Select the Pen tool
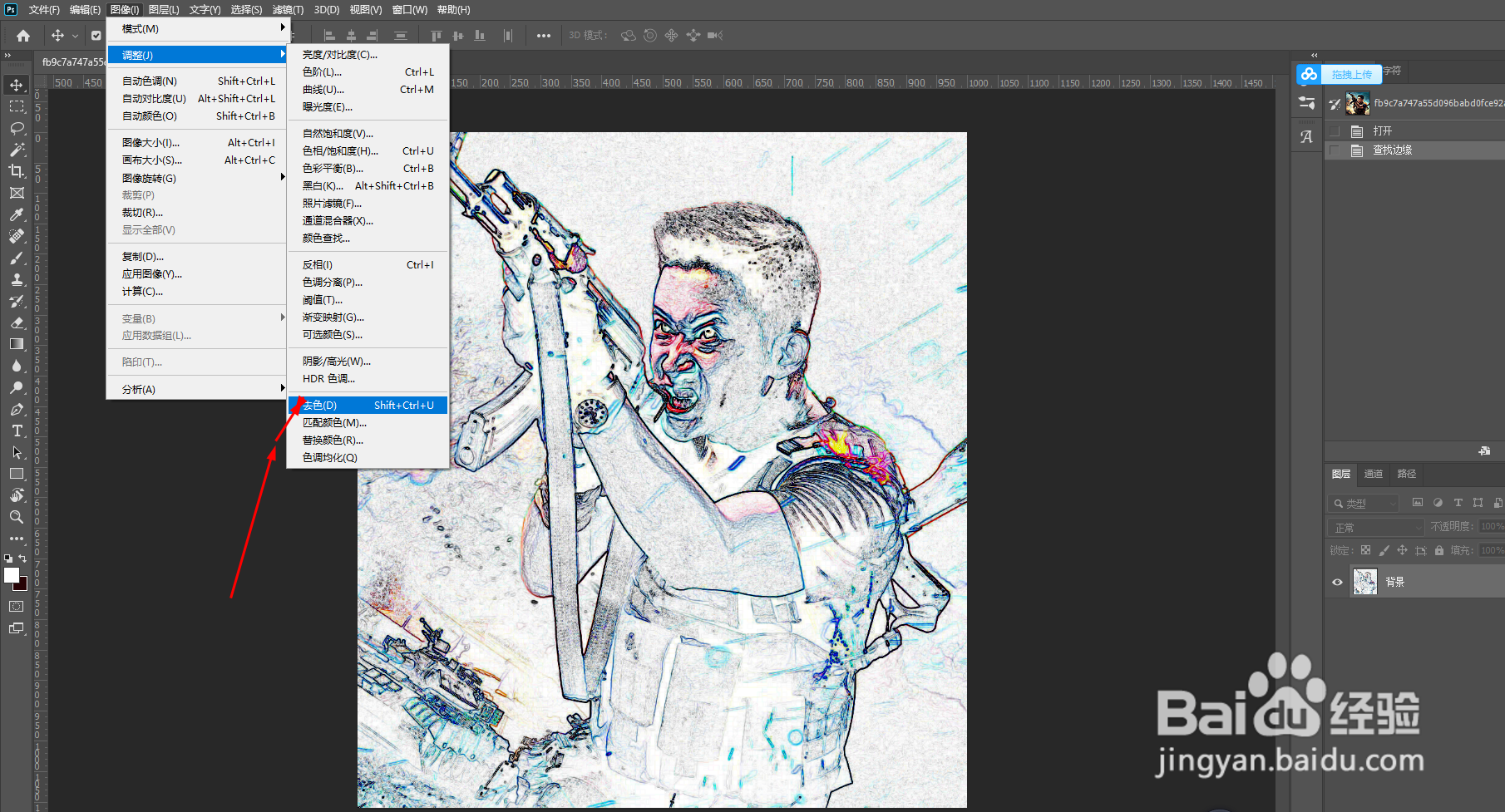The height and width of the screenshot is (812, 1505). [x=17, y=409]
